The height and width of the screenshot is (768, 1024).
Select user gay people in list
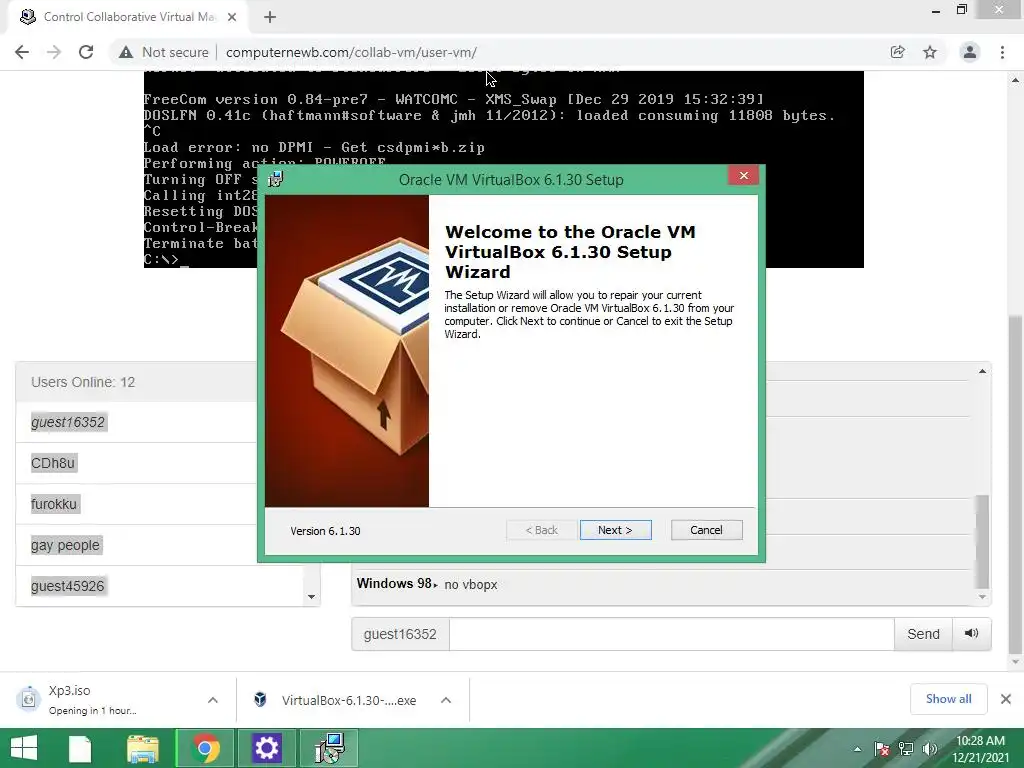[65, 545]
